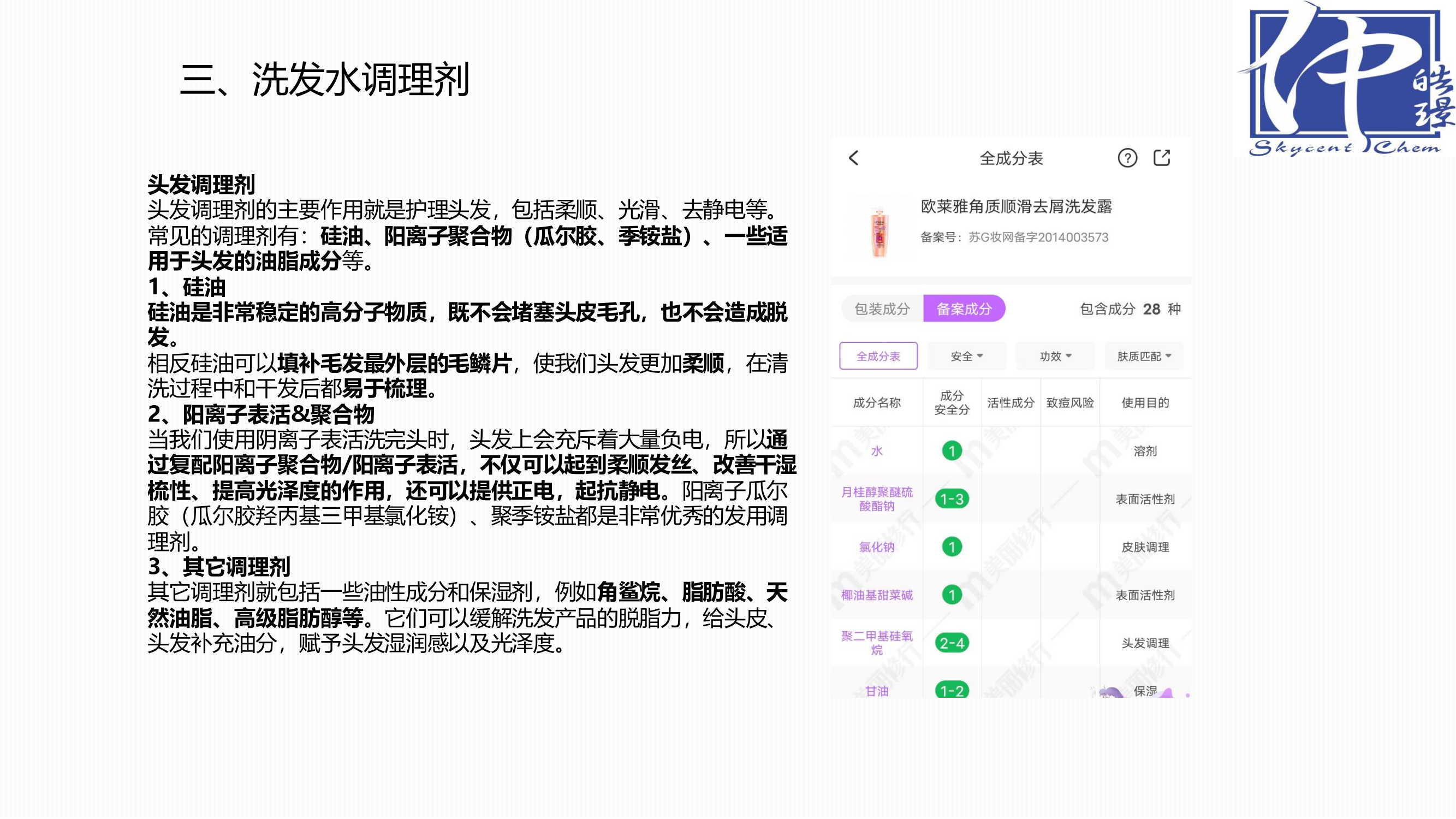This screenshot has width=1456, height=819.
Task: Click the 1-3 safety score badge
Action: coord(952,498)
